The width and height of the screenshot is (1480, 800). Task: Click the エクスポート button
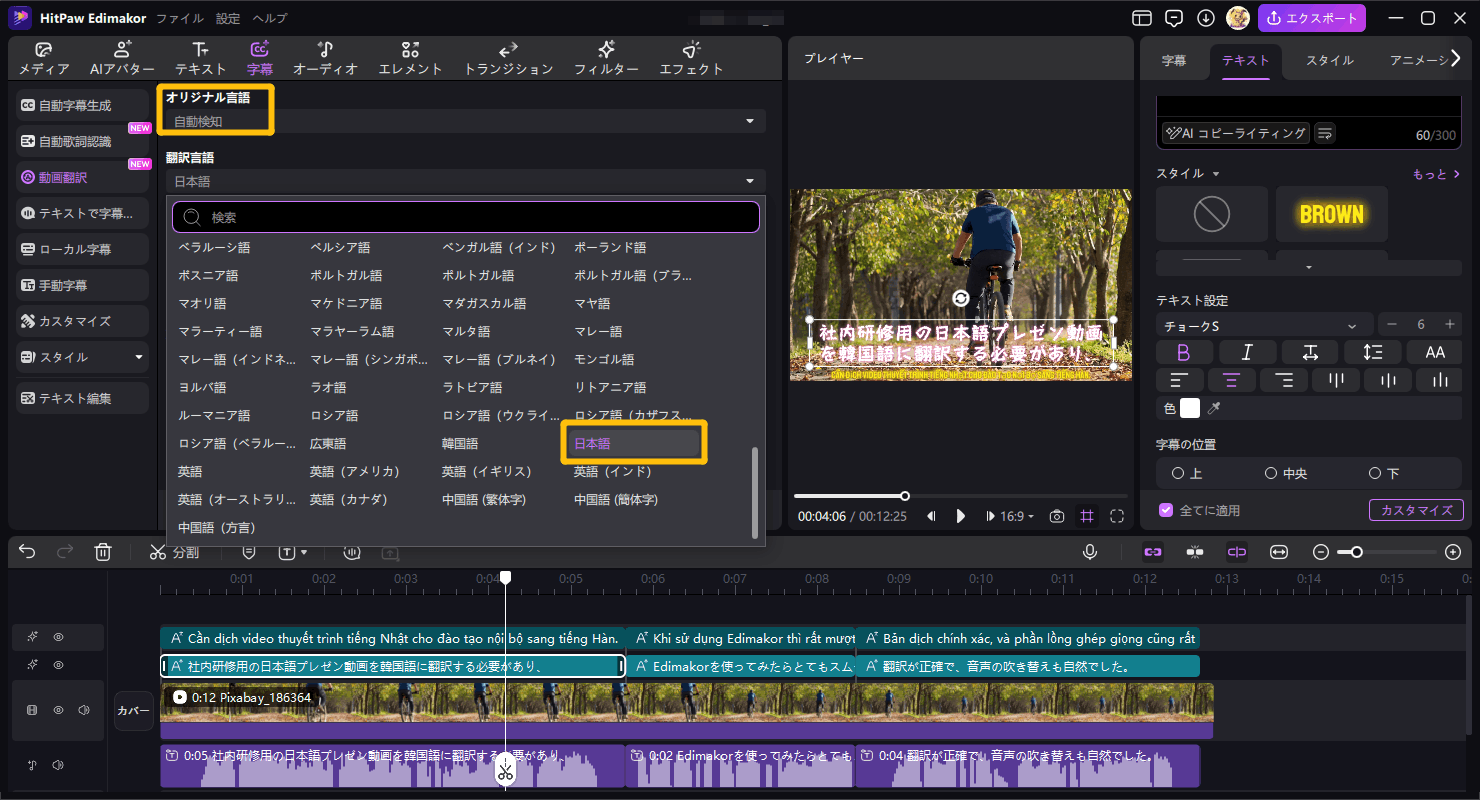1311,18
